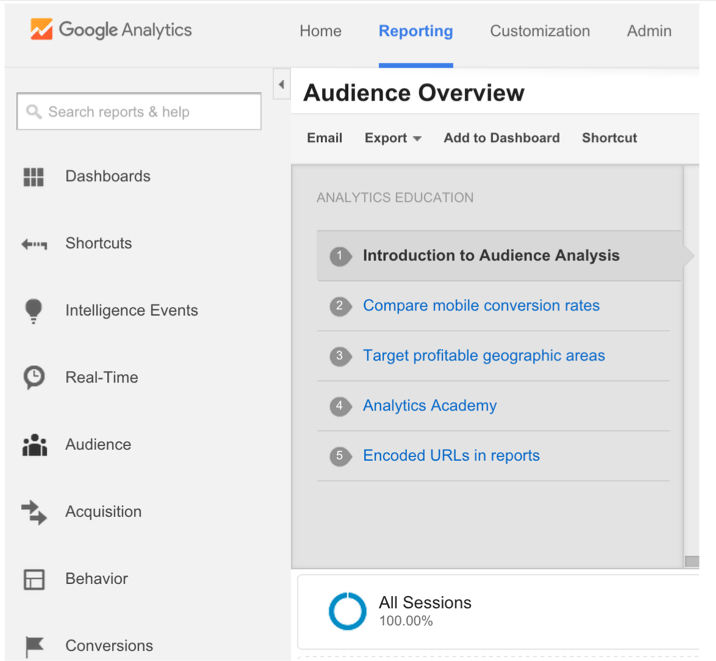
Task: Expand Behavior section in the sidebar
Action: pyautogui.click(x=96, y=579)
